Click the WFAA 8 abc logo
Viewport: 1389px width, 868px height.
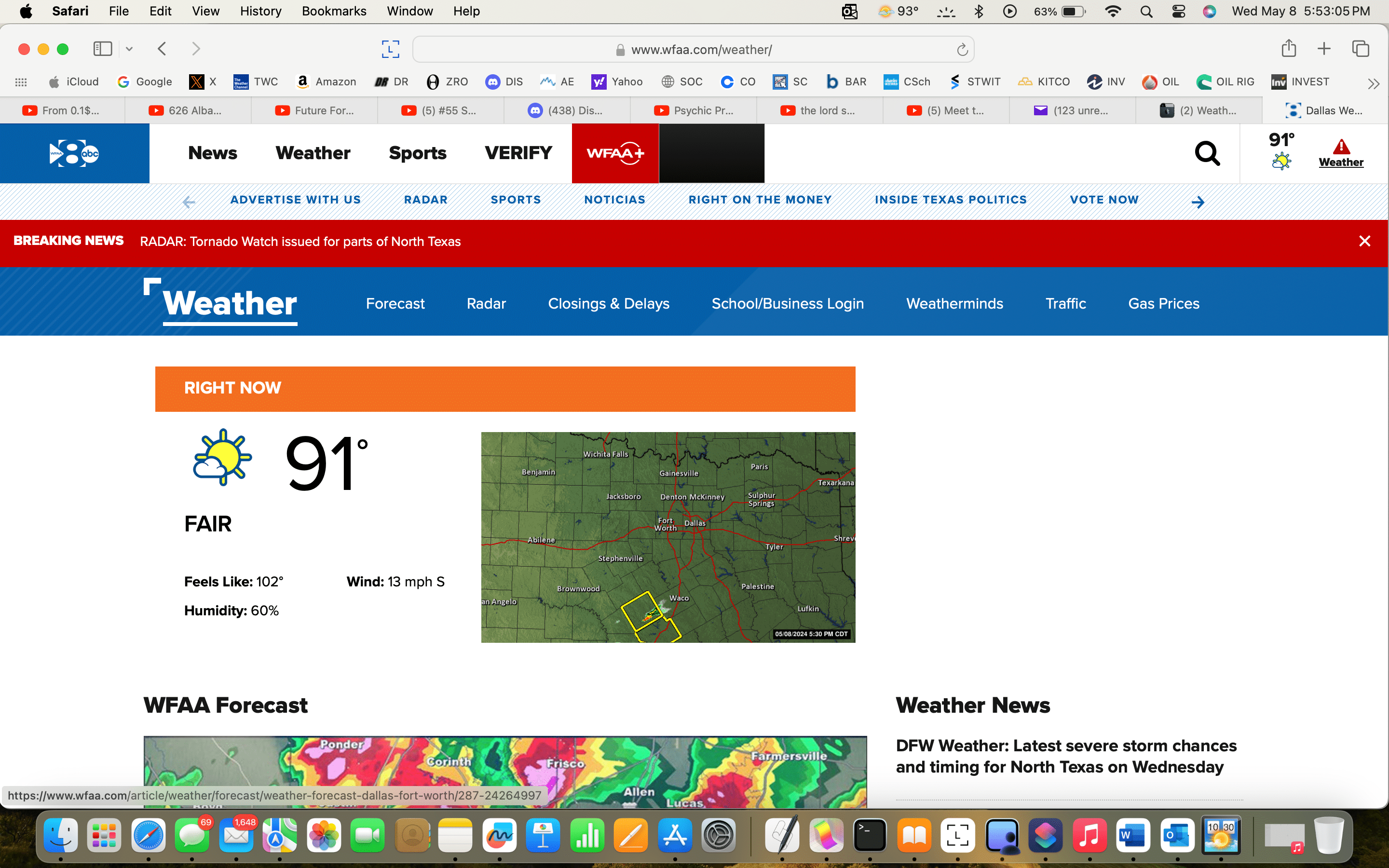click(x=75, y=153)
